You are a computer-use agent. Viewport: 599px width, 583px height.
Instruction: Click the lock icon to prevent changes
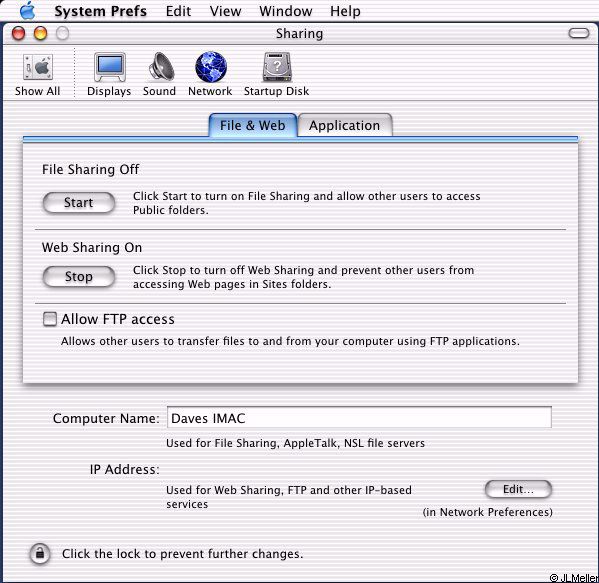[40, 554]
